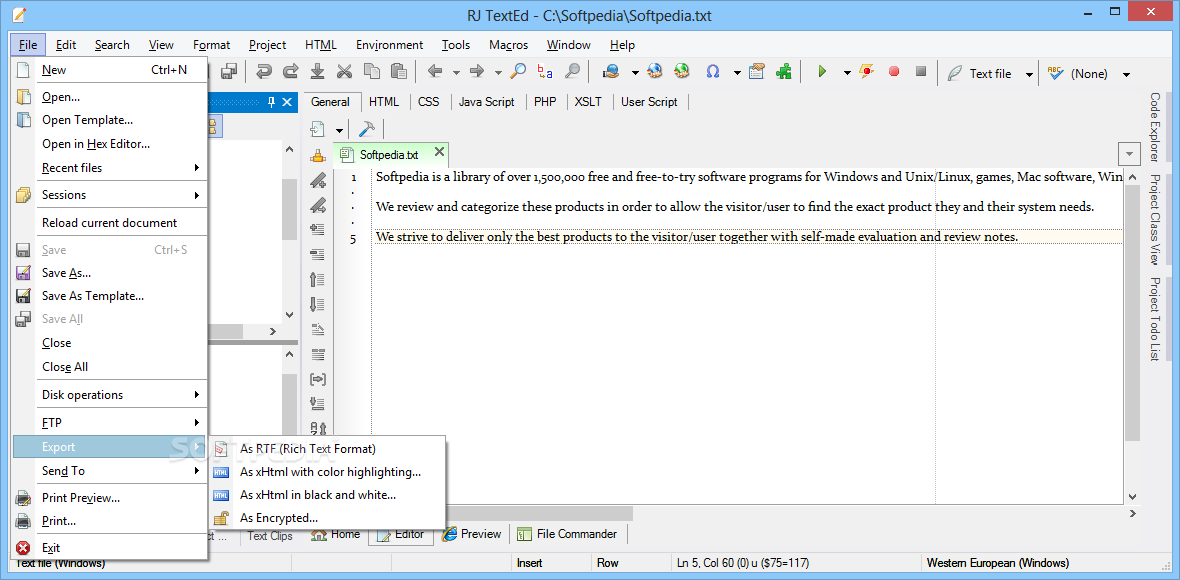Viewport: 1180px width, 580px height.
Task: Select Open in Hex Editor... menu entry
Action: point(110,144)
